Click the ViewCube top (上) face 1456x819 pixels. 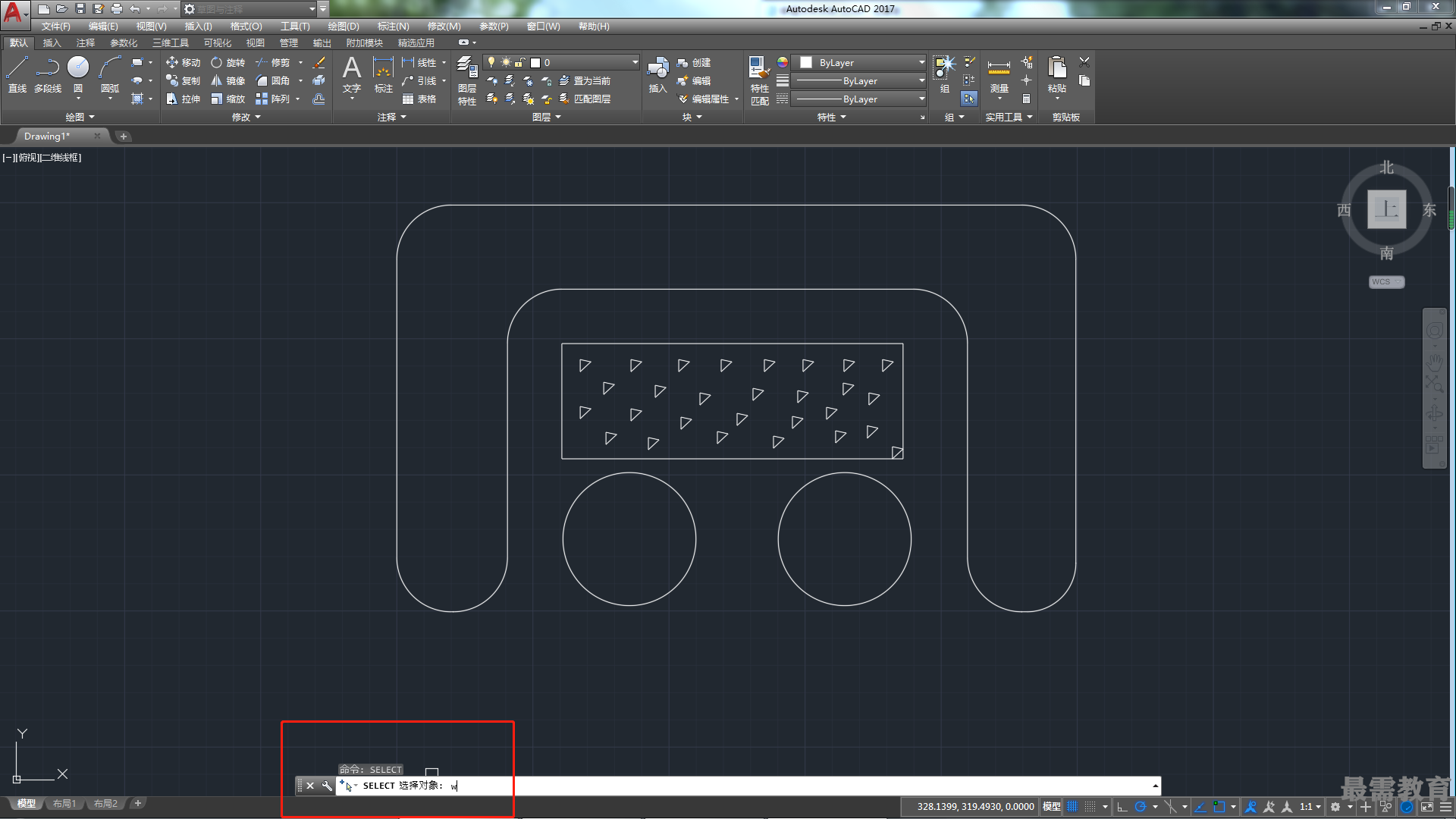coord(1386,209)
